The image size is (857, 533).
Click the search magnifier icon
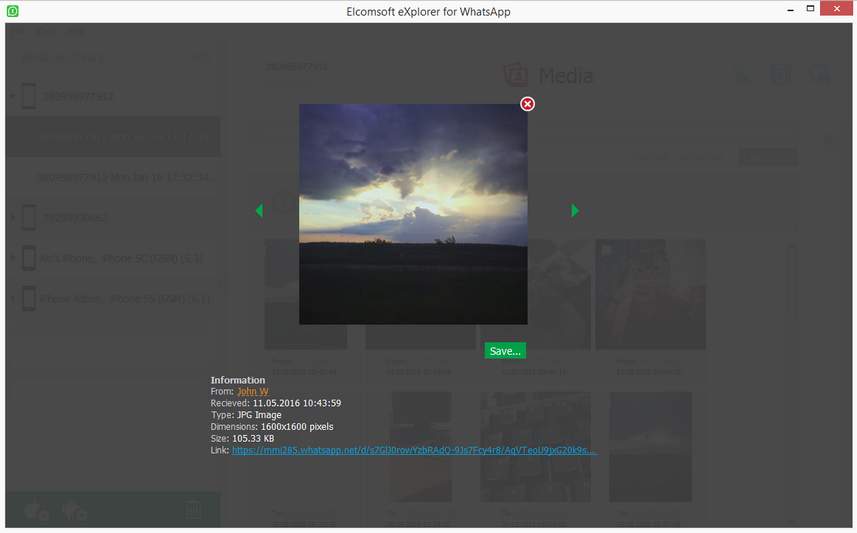coord(261,131)
